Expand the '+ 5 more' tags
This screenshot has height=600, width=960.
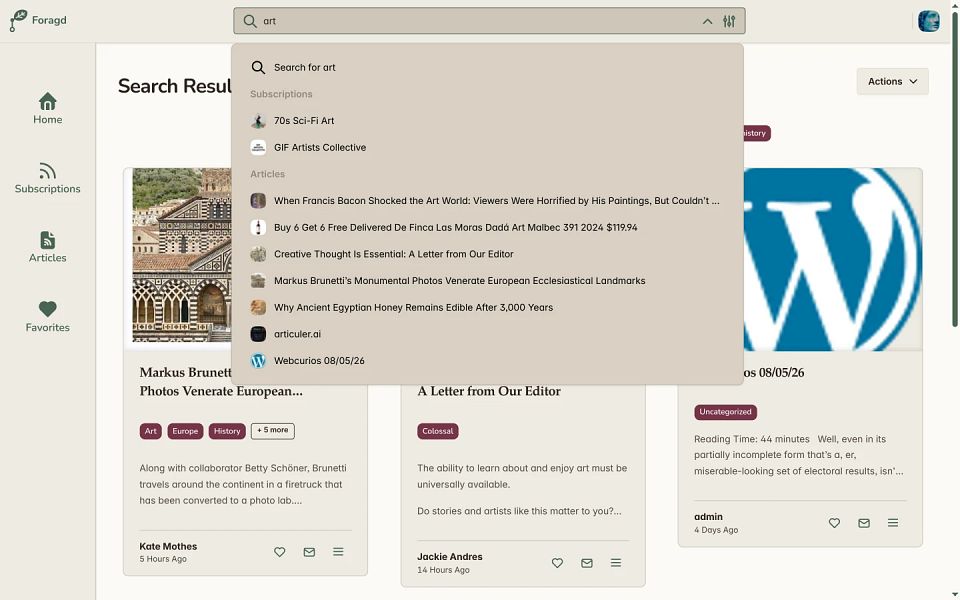coord(272,430)
